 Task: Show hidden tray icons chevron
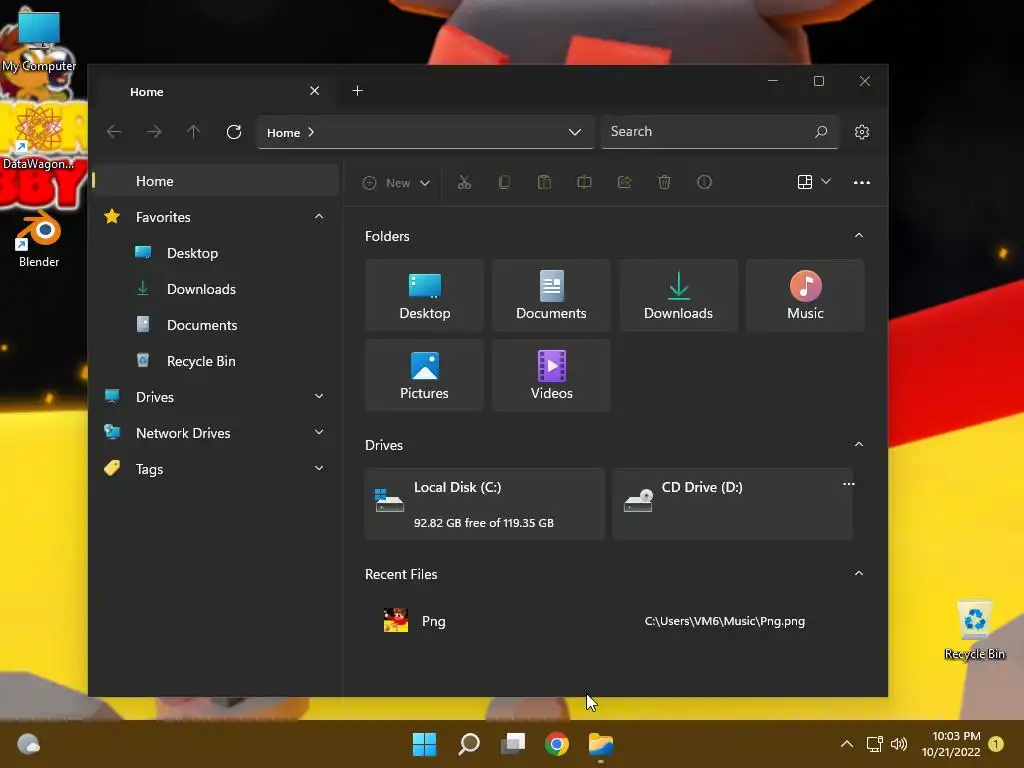click(x=846, y=744)
